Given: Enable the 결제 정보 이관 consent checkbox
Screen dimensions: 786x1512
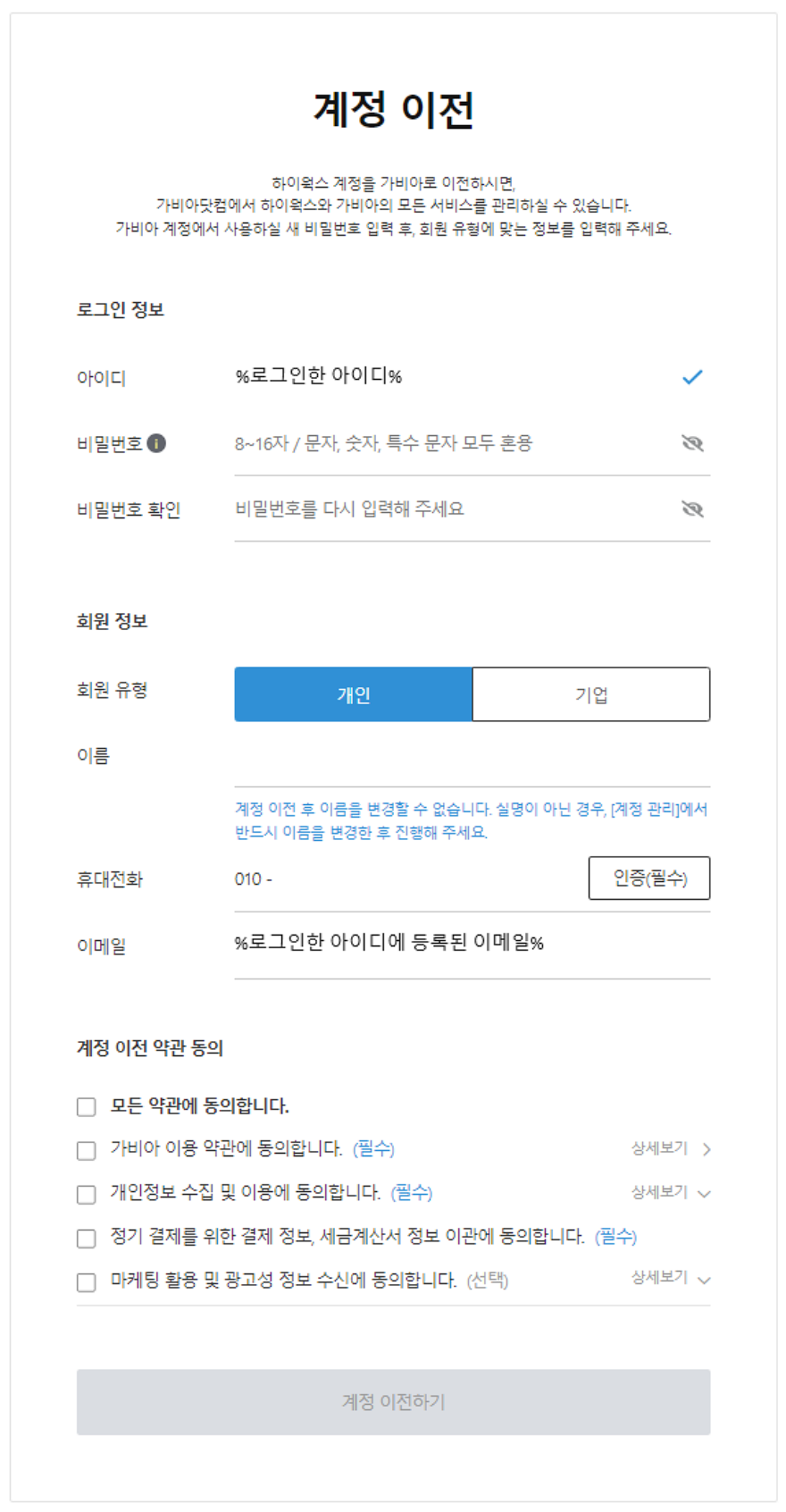Looking at the screenshot, I should (87, 1239).
